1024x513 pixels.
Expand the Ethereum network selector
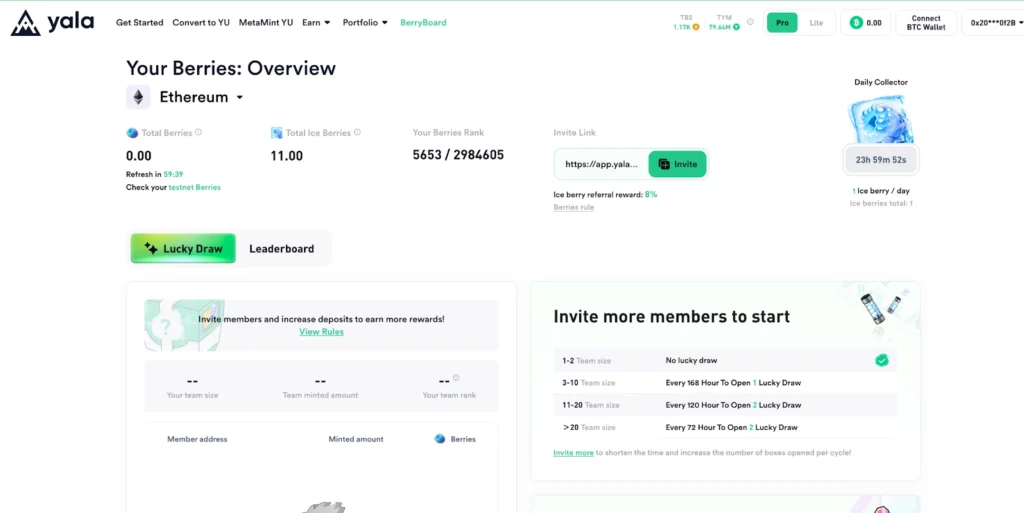click(x=202, y=97)
